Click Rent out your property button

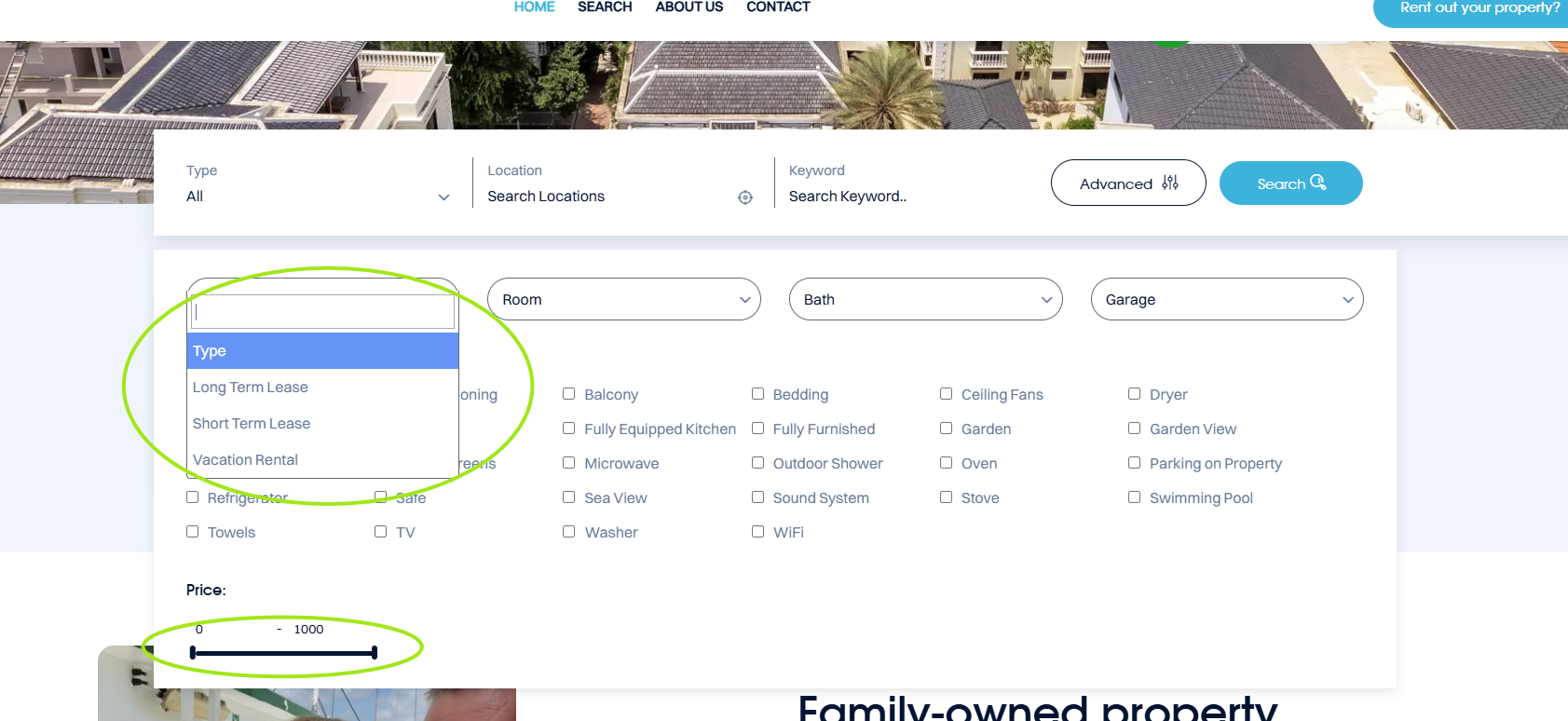tap(1478, 9)
